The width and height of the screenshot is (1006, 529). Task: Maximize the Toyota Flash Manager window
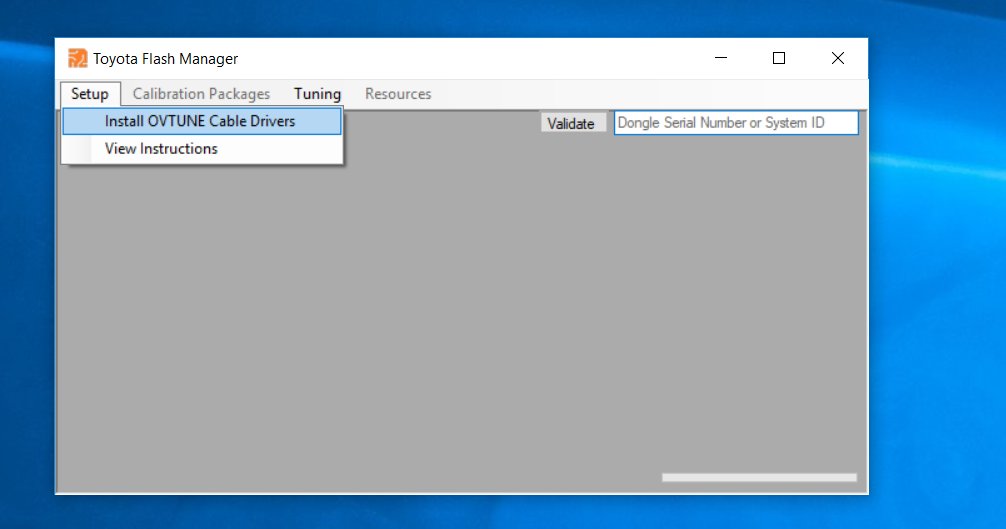[779, 58]
